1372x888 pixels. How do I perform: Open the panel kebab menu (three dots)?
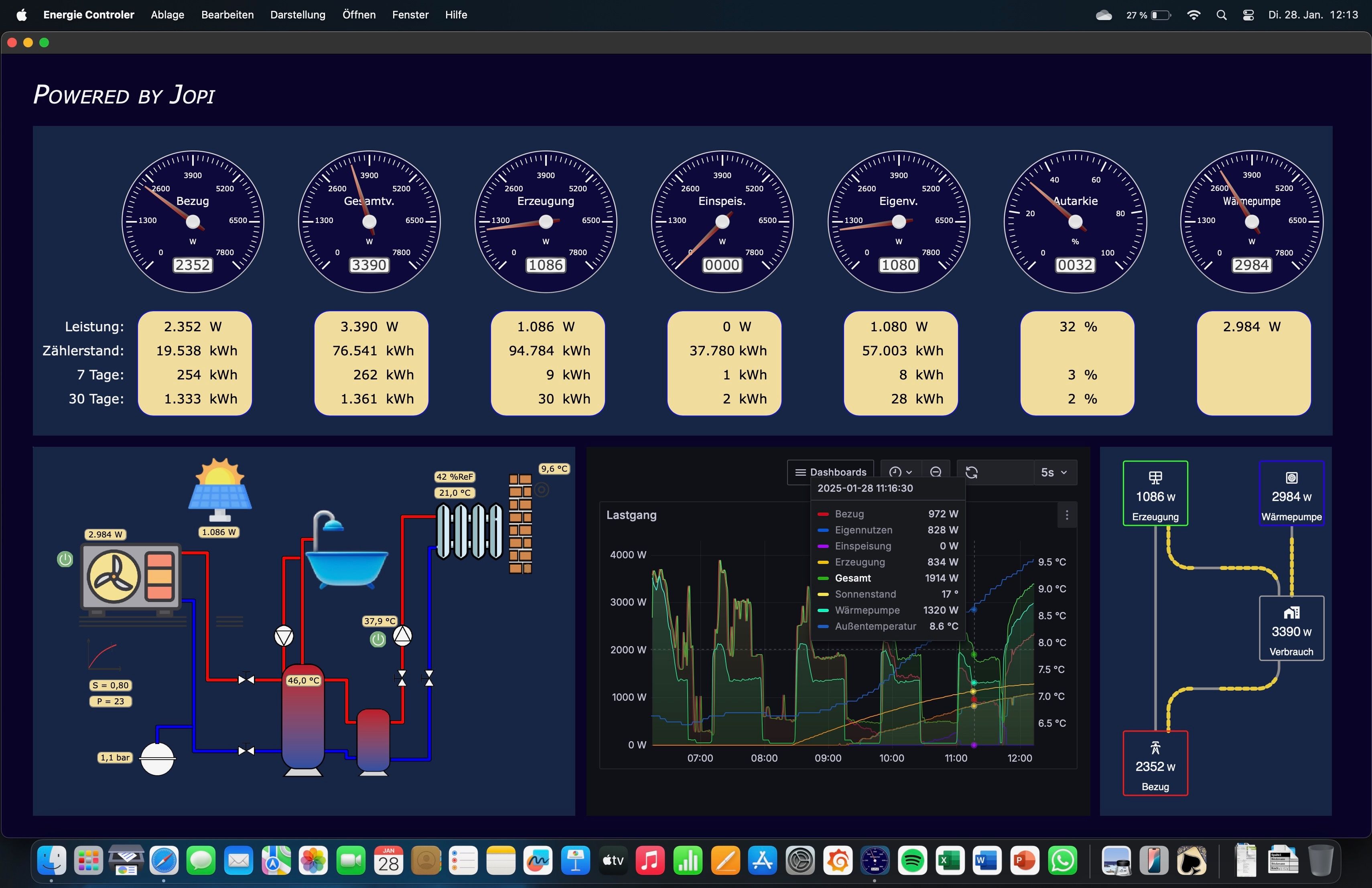click(1068, 515)
